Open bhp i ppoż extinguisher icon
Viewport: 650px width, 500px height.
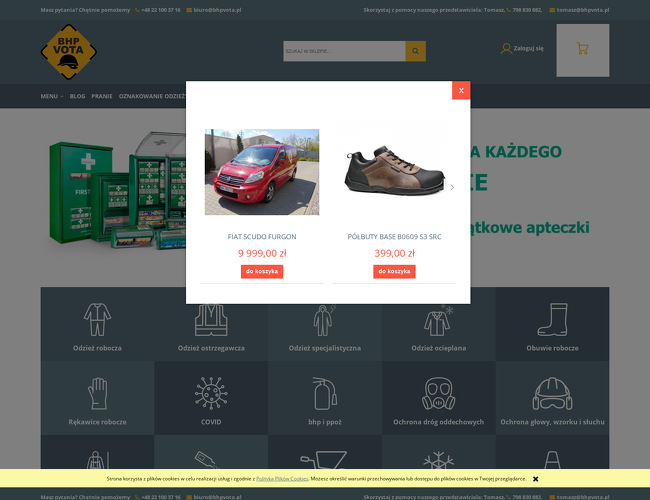tap(325, 393)
